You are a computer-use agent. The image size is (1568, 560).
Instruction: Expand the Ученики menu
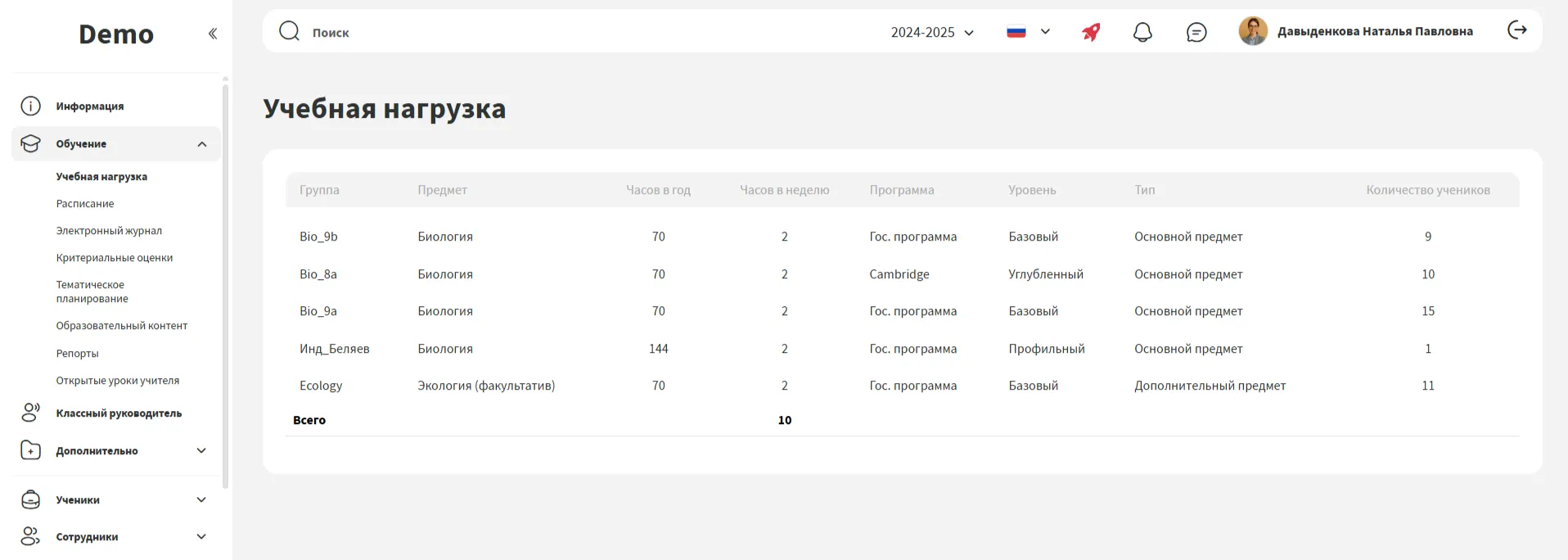(201, 499)
